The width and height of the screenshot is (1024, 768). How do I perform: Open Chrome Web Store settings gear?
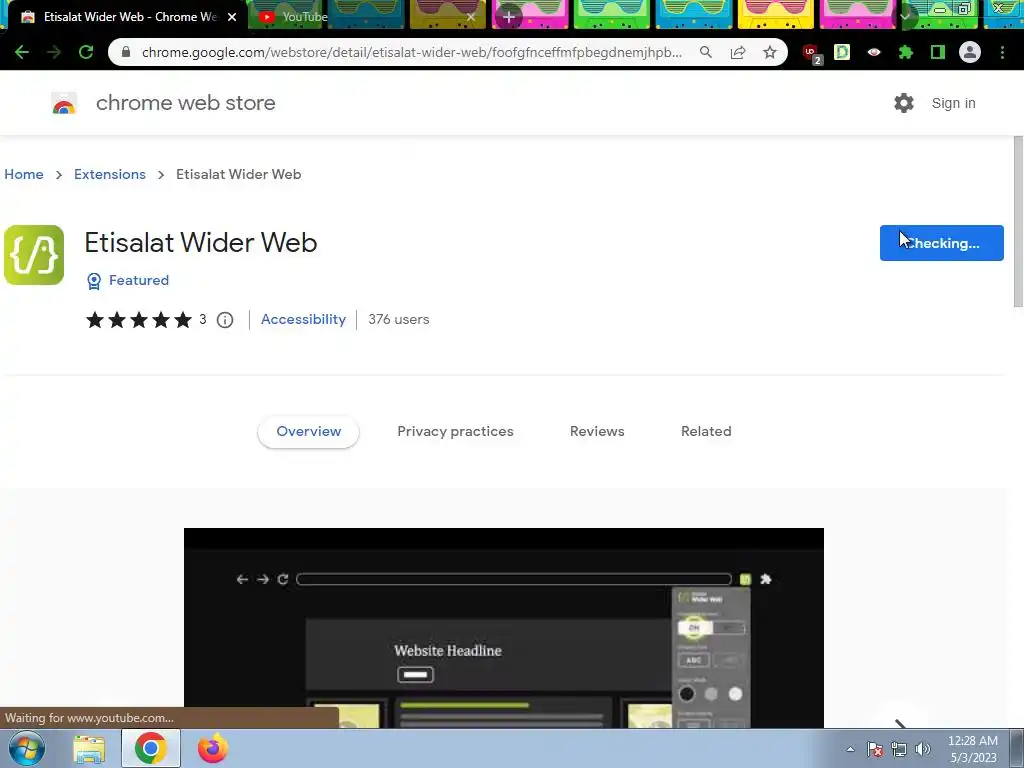tap(904, 103)
